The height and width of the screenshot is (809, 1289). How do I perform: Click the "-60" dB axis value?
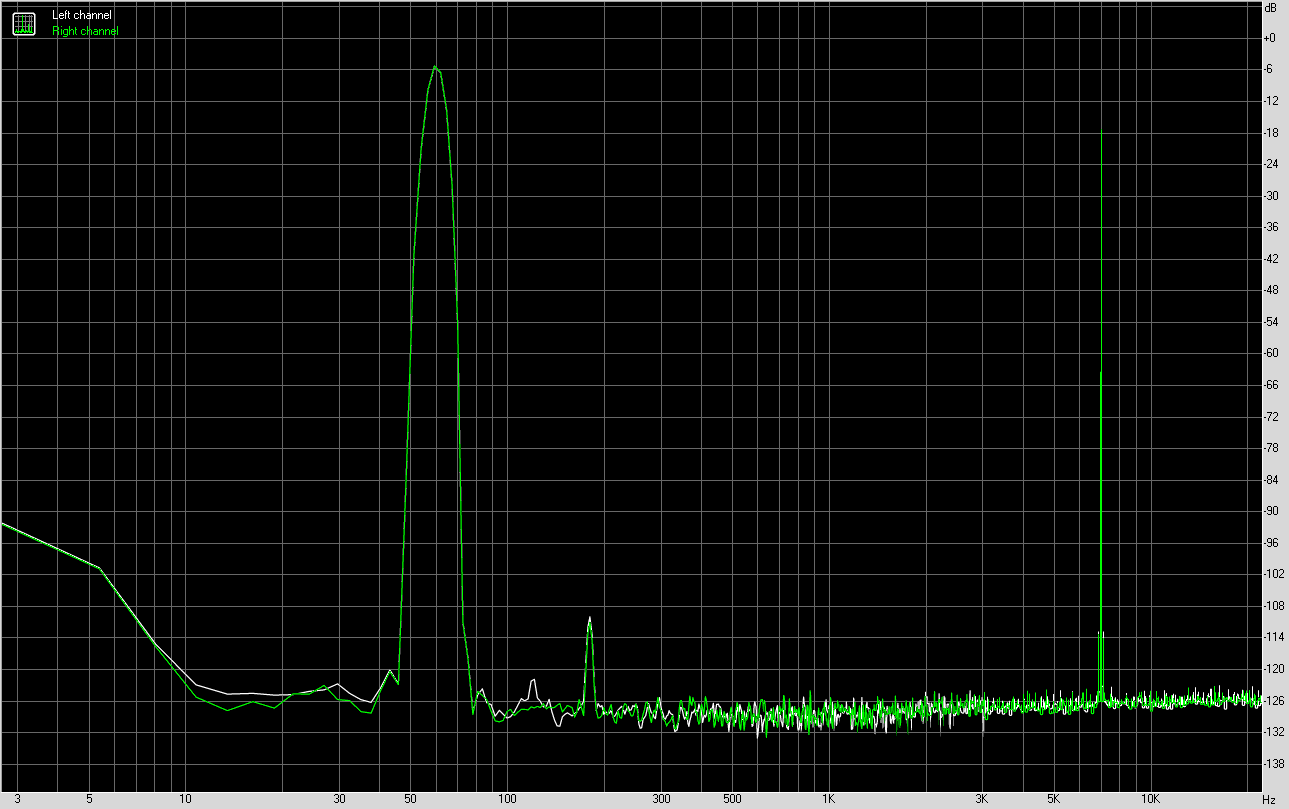(x=1272, y=353)
